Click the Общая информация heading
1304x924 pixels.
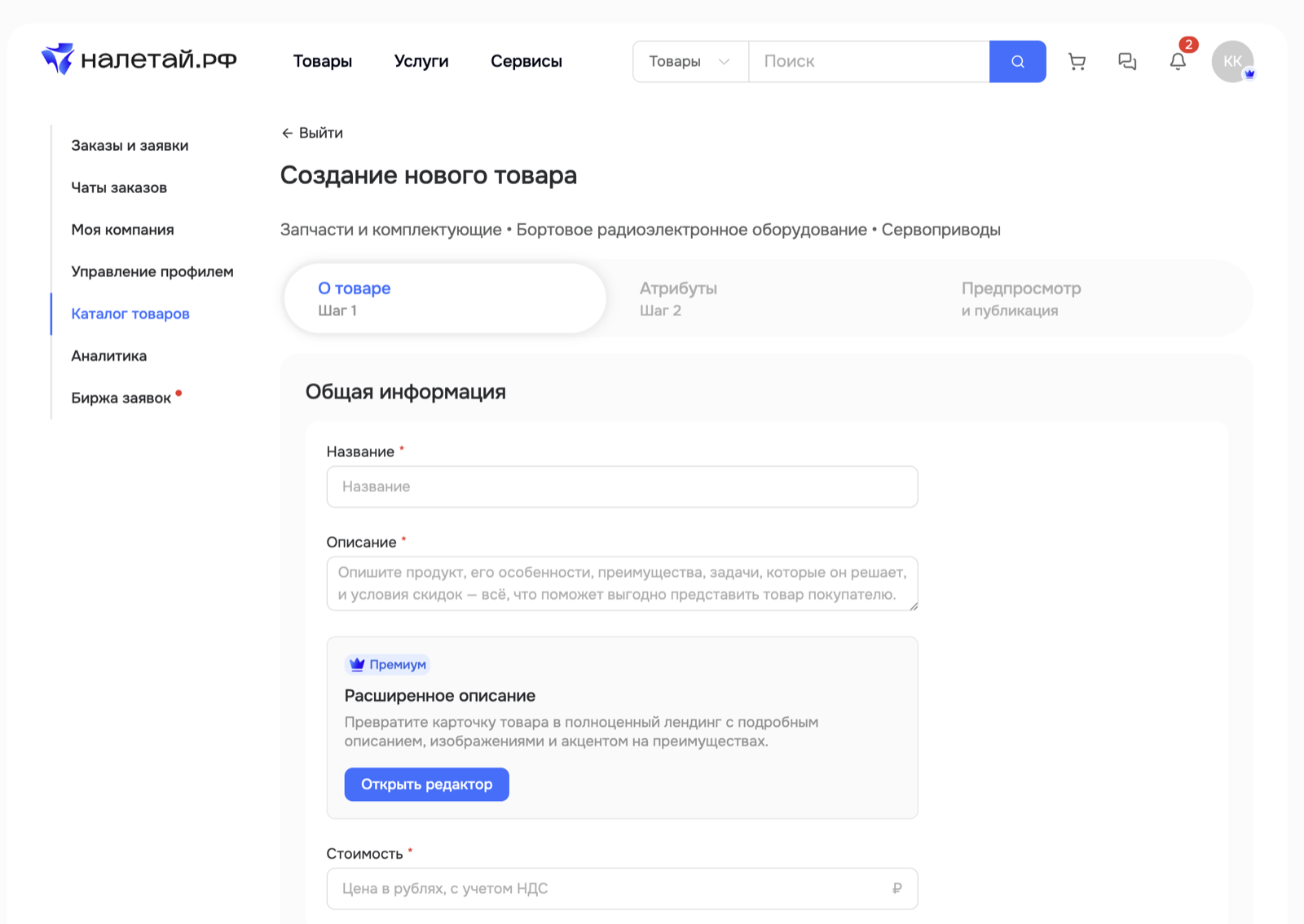pyautogui.click(x=406, y=392)
